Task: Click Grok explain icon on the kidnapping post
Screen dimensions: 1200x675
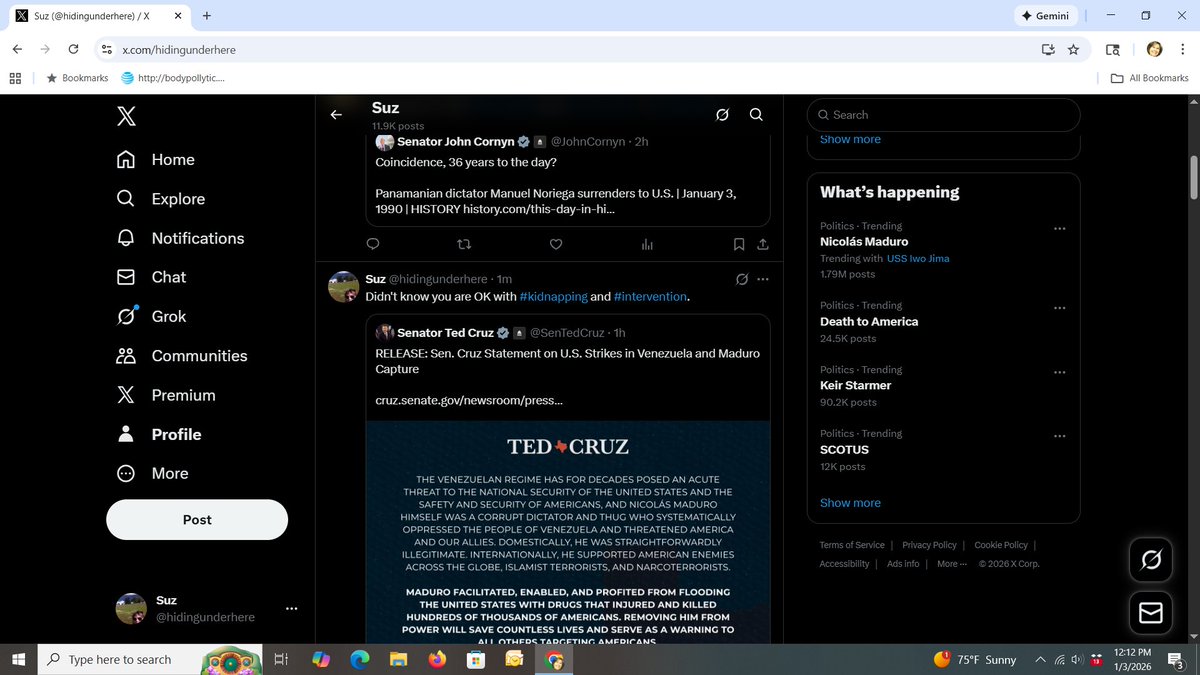Action: pyautogui.click(x=741, y=279)
